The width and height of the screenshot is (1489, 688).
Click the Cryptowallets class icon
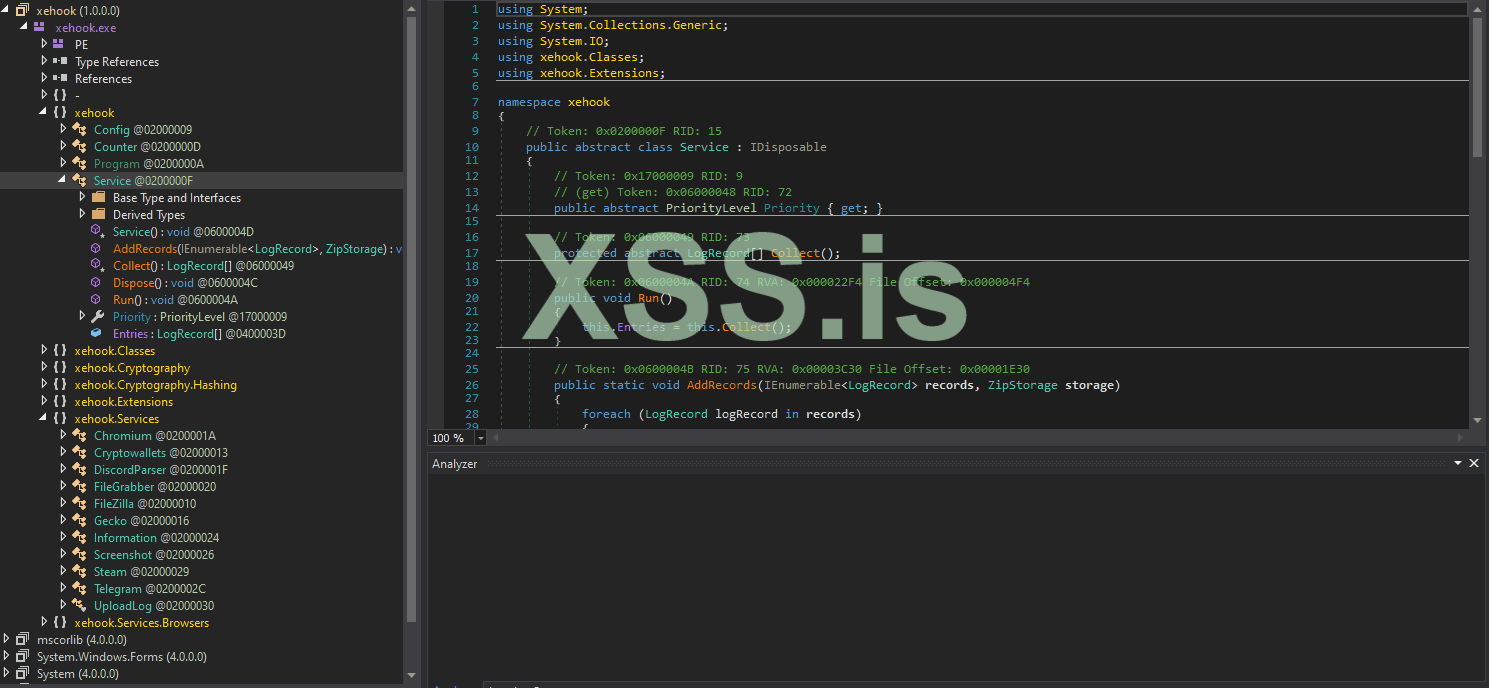[x=79, y=453]
